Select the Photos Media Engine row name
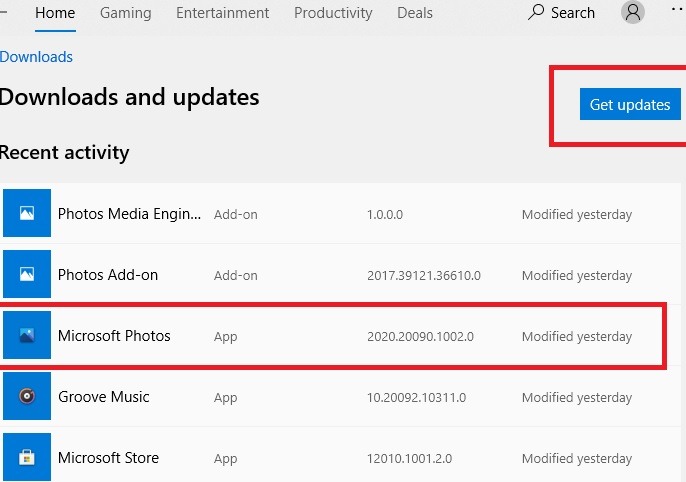This screenshot has width=686, height=482. pos(130,214)
